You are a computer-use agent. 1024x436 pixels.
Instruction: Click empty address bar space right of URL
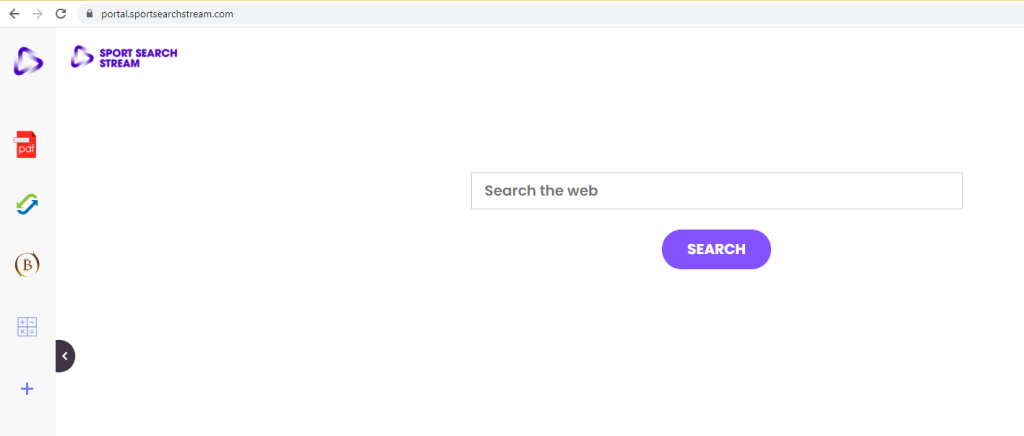pyautogui.click(x=600, y=14)
